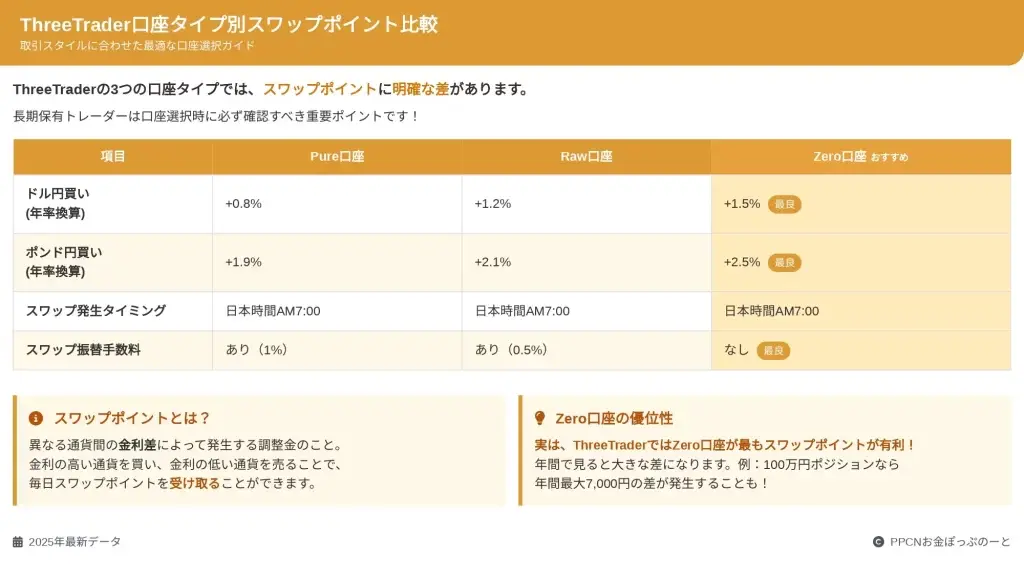Click the info icon beside スワップポイントとは？
This screenshot has width=1024, height=576.
point(36,418)
